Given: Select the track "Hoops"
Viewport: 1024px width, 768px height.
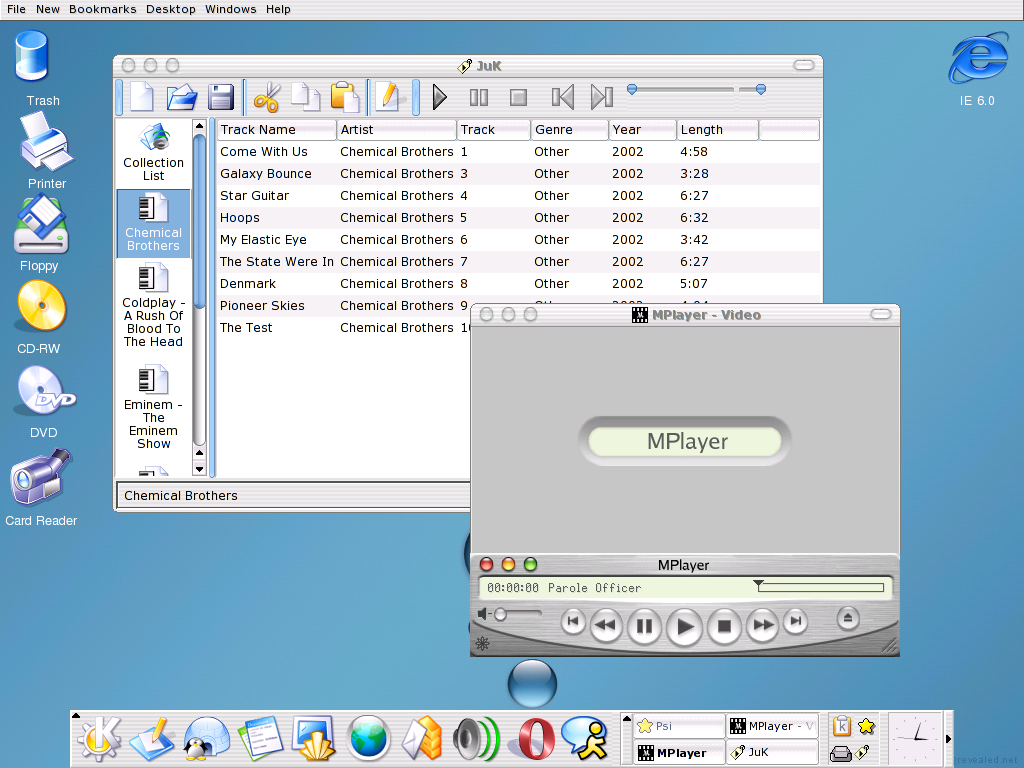Looking at the screenshot, I should tap(519, 217).
